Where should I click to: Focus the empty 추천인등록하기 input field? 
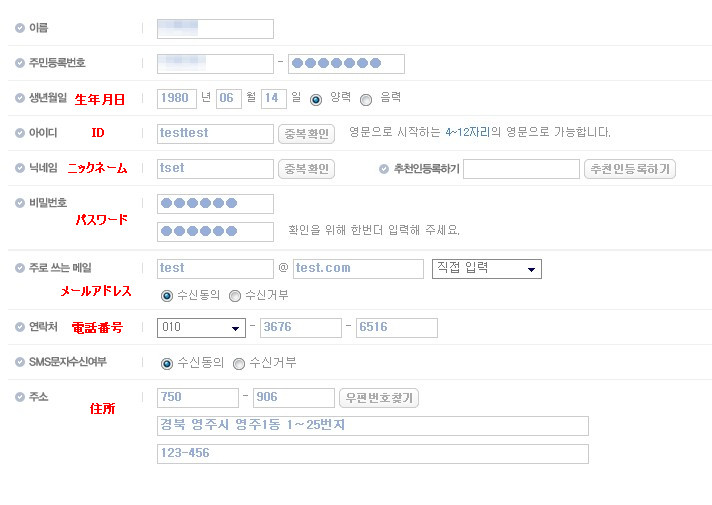pyautogui.click(x=521, y=169)
